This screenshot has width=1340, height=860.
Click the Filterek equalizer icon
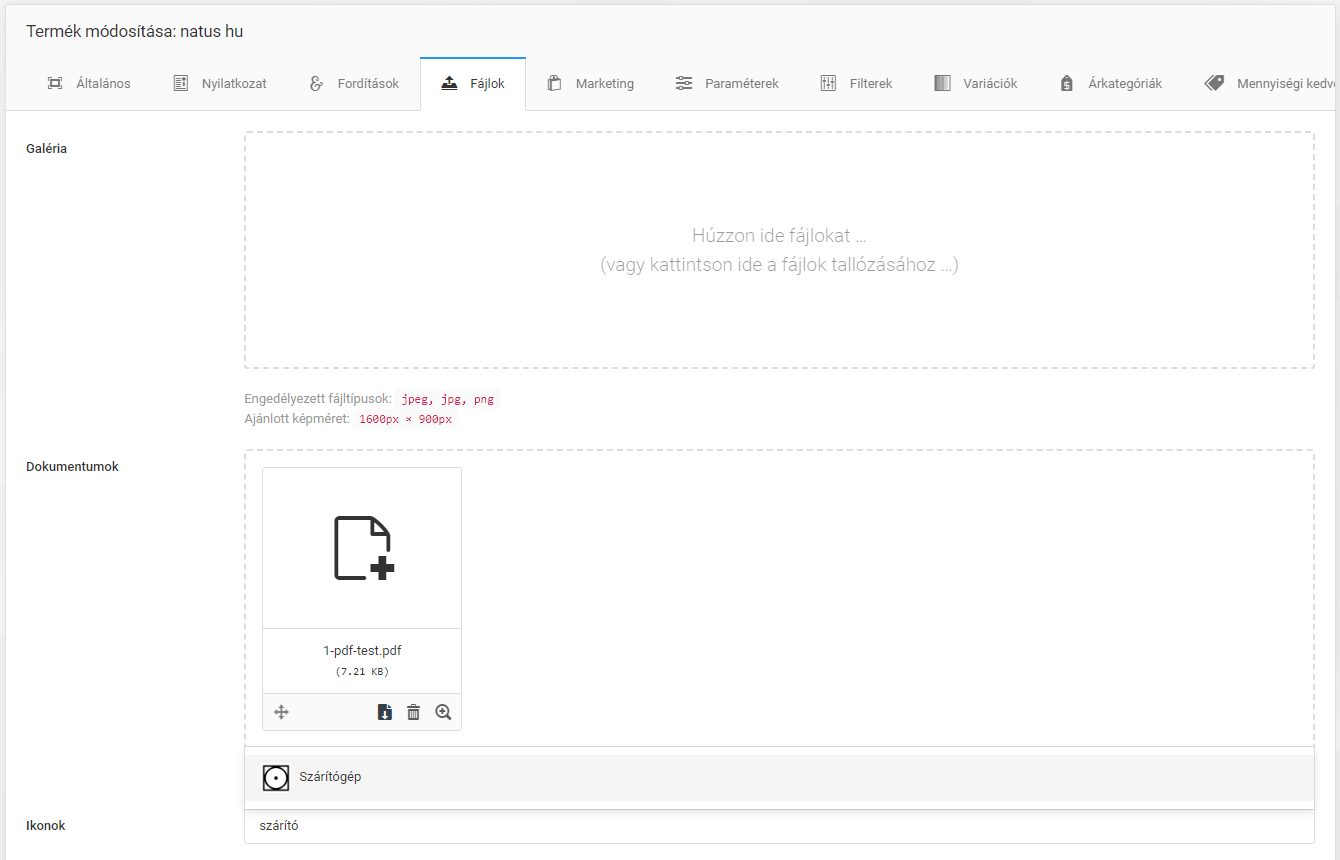point(828,84)
